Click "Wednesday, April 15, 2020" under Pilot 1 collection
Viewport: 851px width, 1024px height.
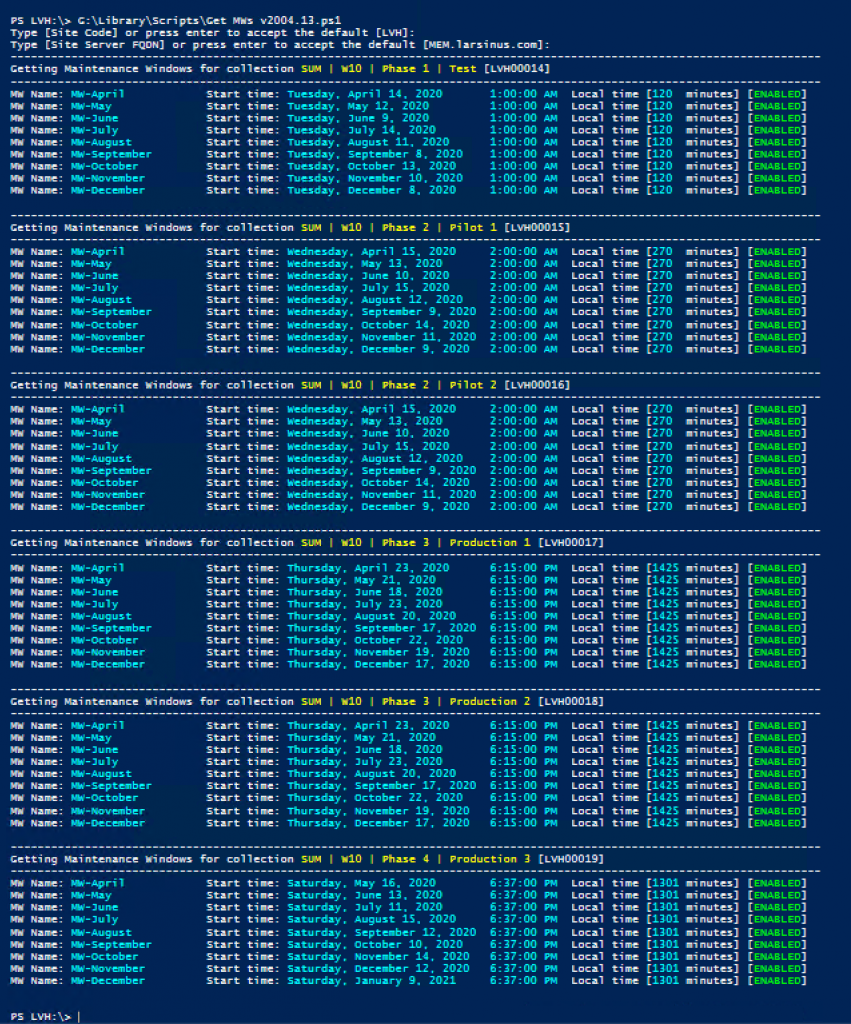click(x=372, y=251)
